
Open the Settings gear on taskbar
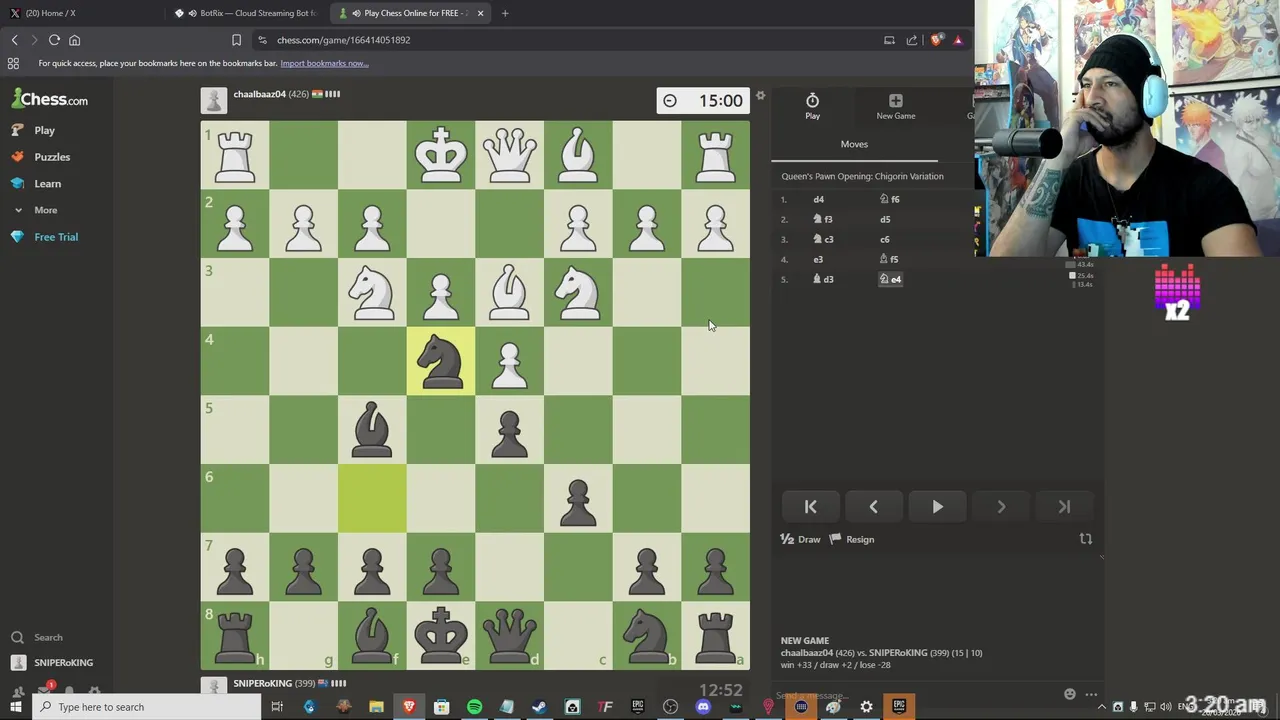click(866, 707)
